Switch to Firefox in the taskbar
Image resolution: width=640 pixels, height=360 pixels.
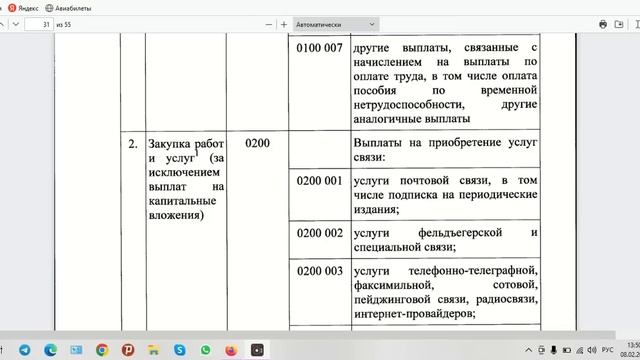tap(231, 350)
